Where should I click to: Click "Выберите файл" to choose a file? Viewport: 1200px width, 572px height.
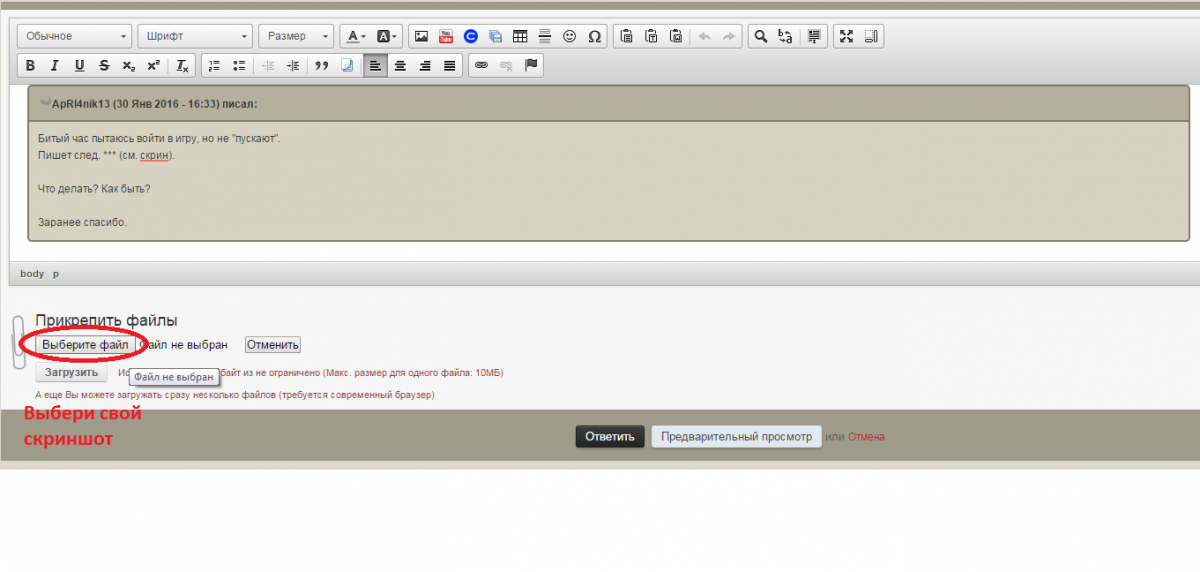(85, 345)
